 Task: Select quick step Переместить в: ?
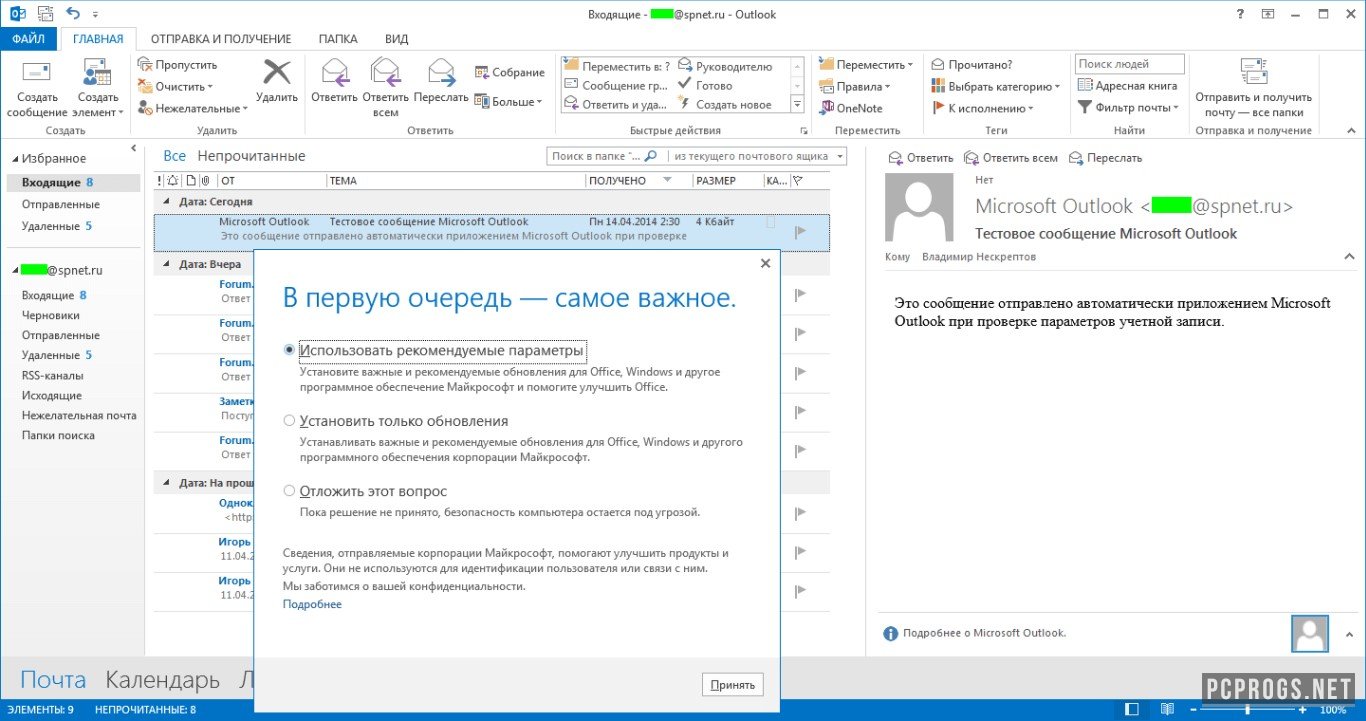617,66
